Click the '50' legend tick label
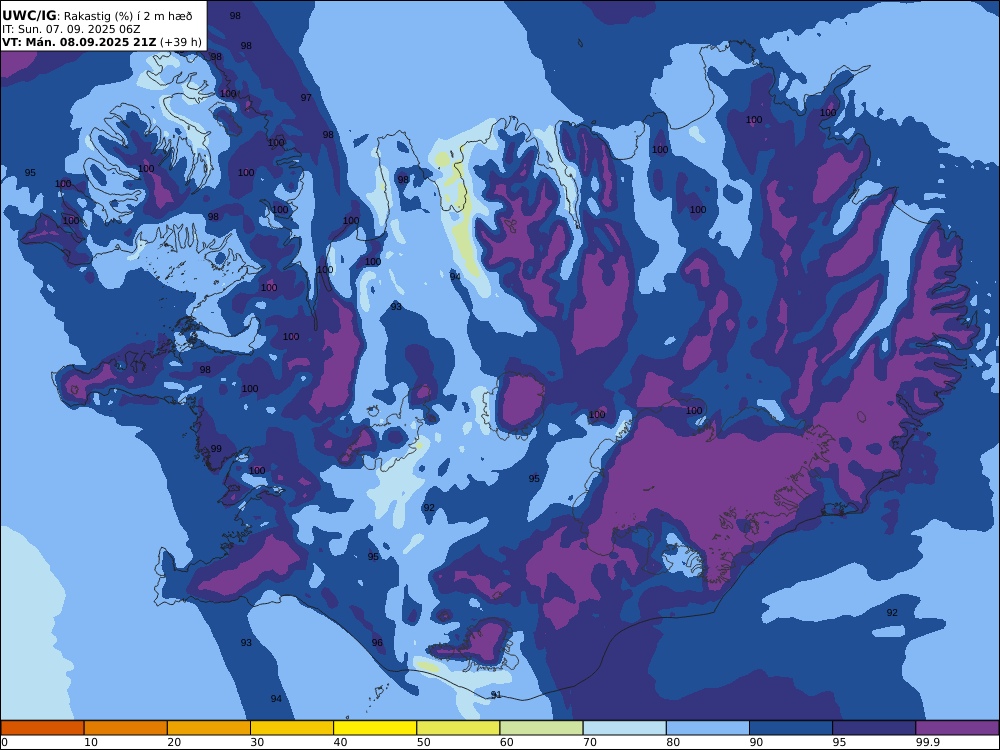 click(423, 742)
